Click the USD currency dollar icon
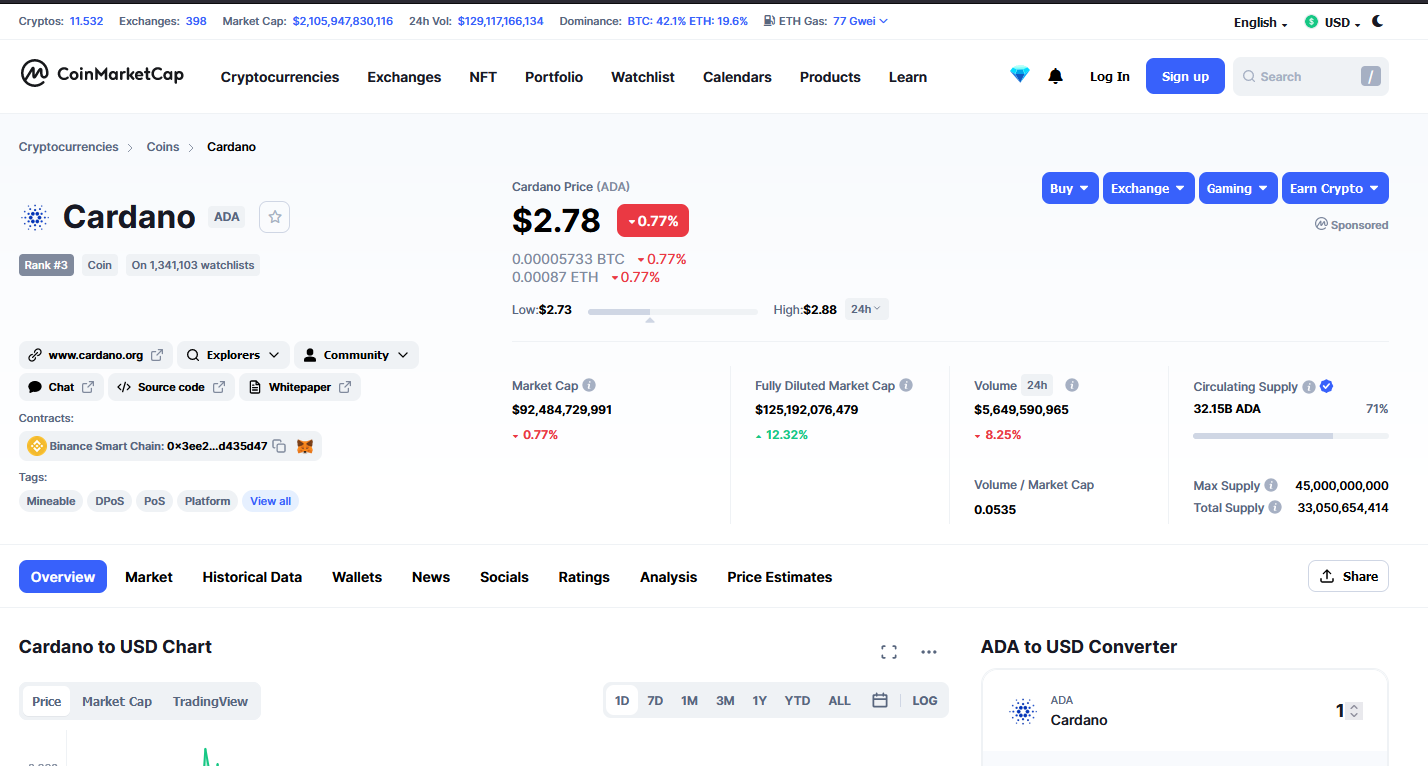1428x766 pixels. point(1311,22)
